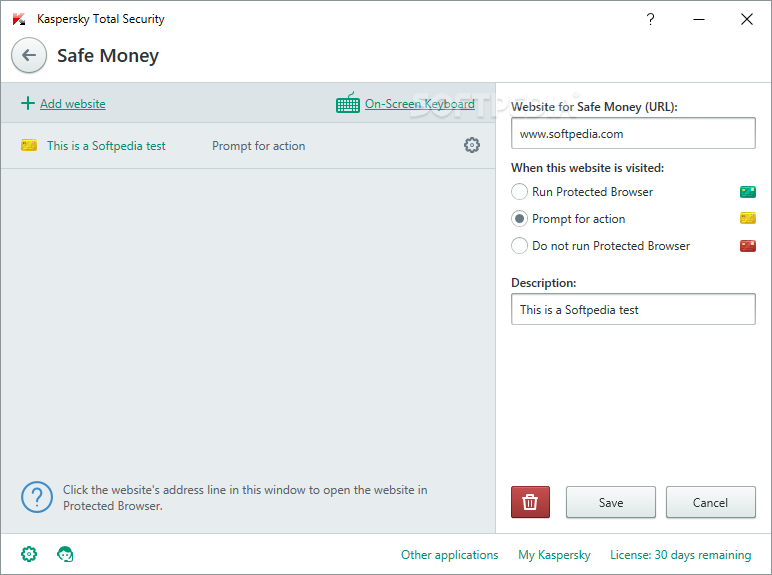Click the red card icon by Do not run Protected Browser
Screen dimensions: 772x575
point(747,245)
